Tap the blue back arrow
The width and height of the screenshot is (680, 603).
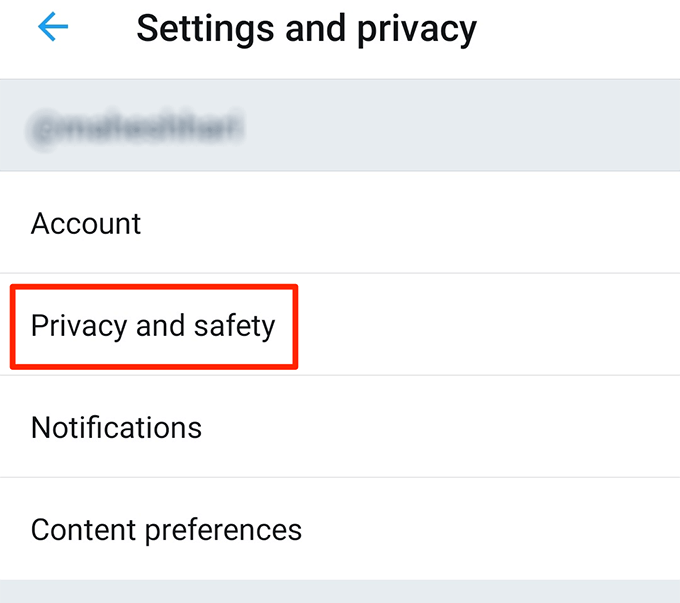53,28
